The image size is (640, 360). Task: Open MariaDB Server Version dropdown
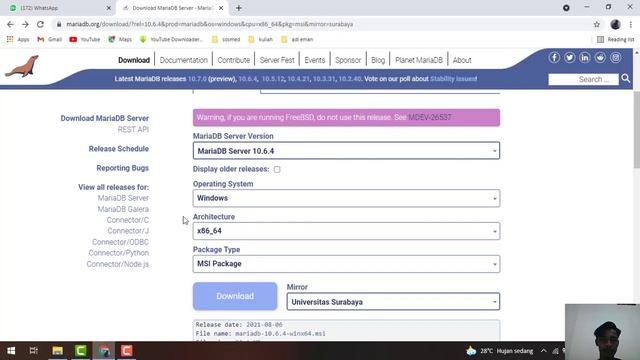[346, 151]
